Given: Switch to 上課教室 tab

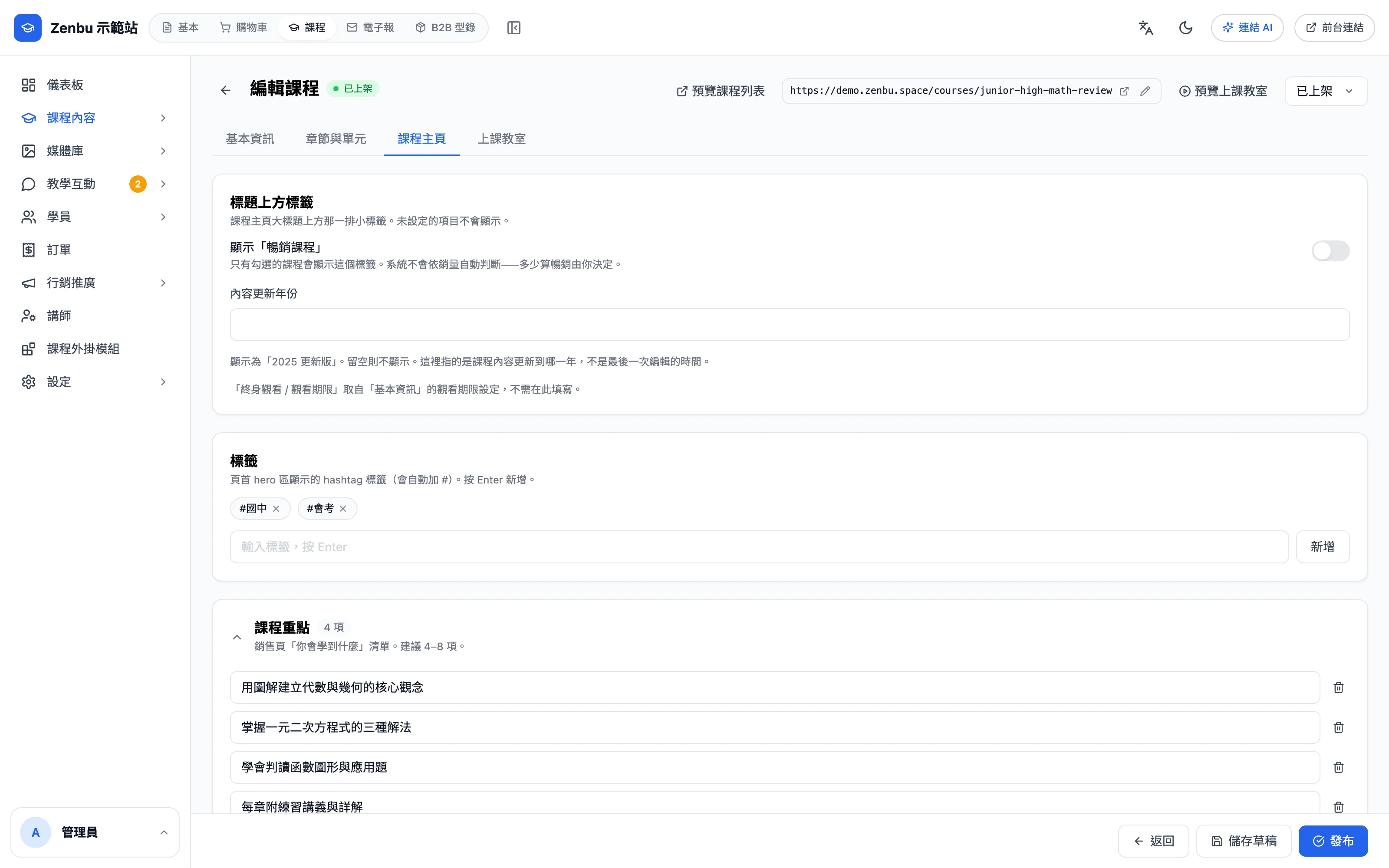Looking at the screenshot, I should pos(502,139).
